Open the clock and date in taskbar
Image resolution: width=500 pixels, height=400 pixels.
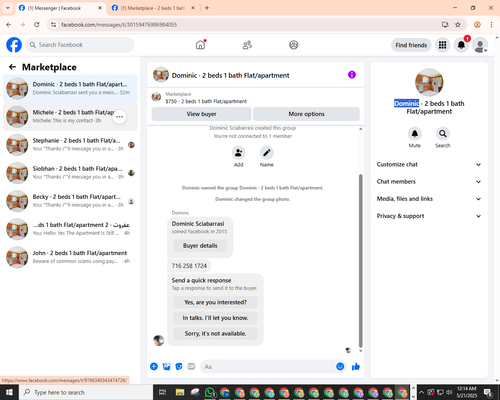pyautogui.click(x=466, y=392)
